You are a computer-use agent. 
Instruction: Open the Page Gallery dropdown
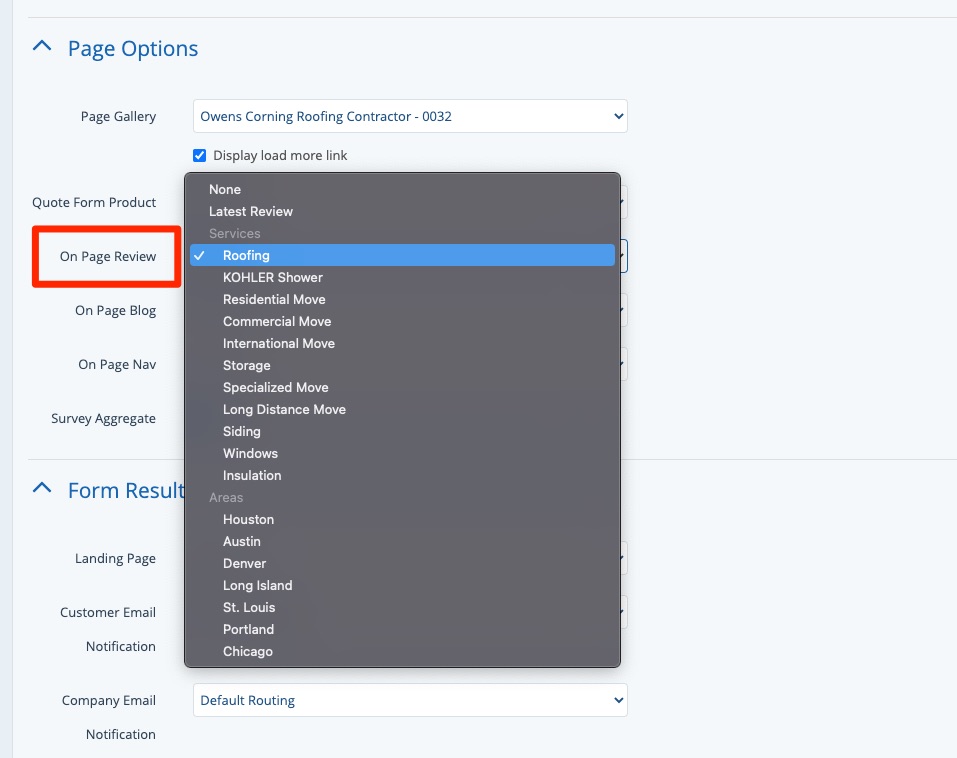410,116
